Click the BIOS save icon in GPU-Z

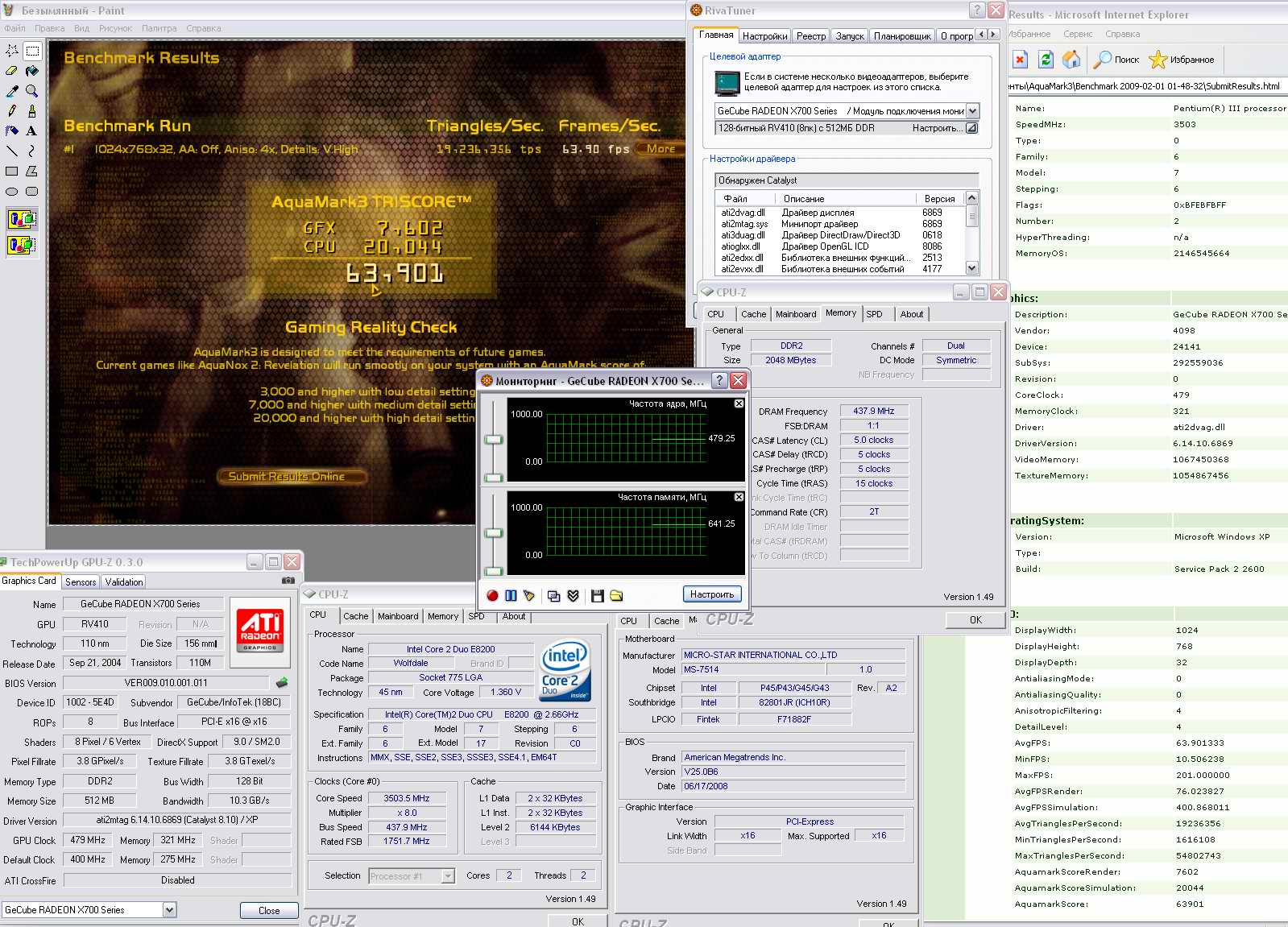[282, 682]
